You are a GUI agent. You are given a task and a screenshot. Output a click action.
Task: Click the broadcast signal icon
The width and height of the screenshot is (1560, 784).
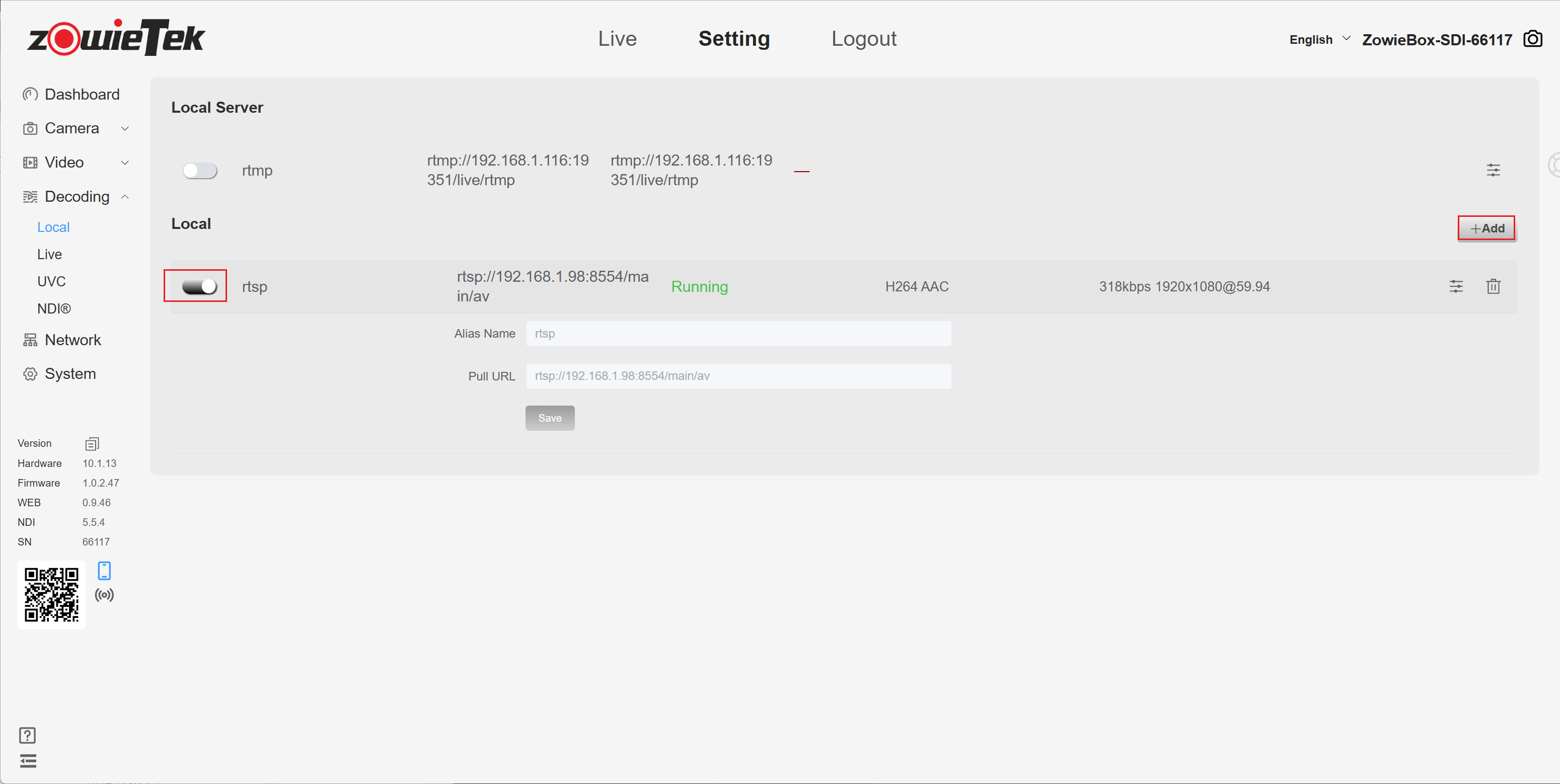pyautogui.click(x=104, y=595)
